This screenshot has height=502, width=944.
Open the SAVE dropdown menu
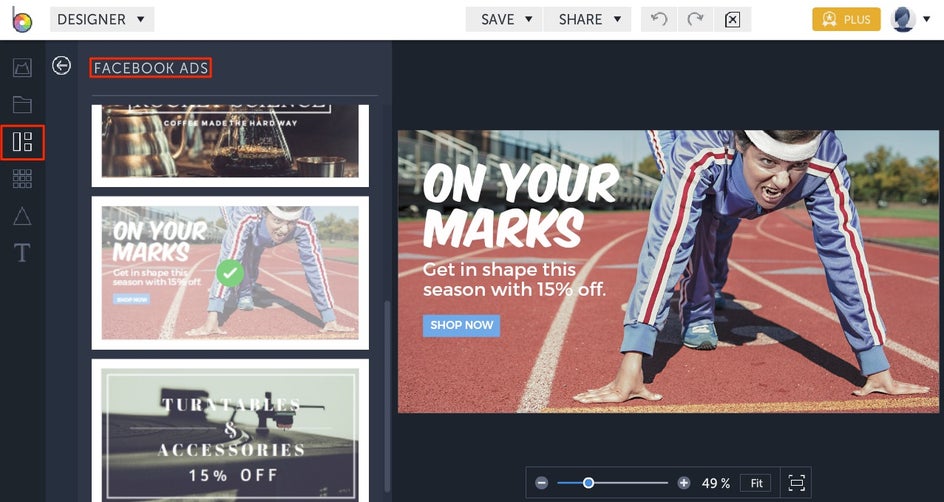pyautogui.click(x=507, y=19)
